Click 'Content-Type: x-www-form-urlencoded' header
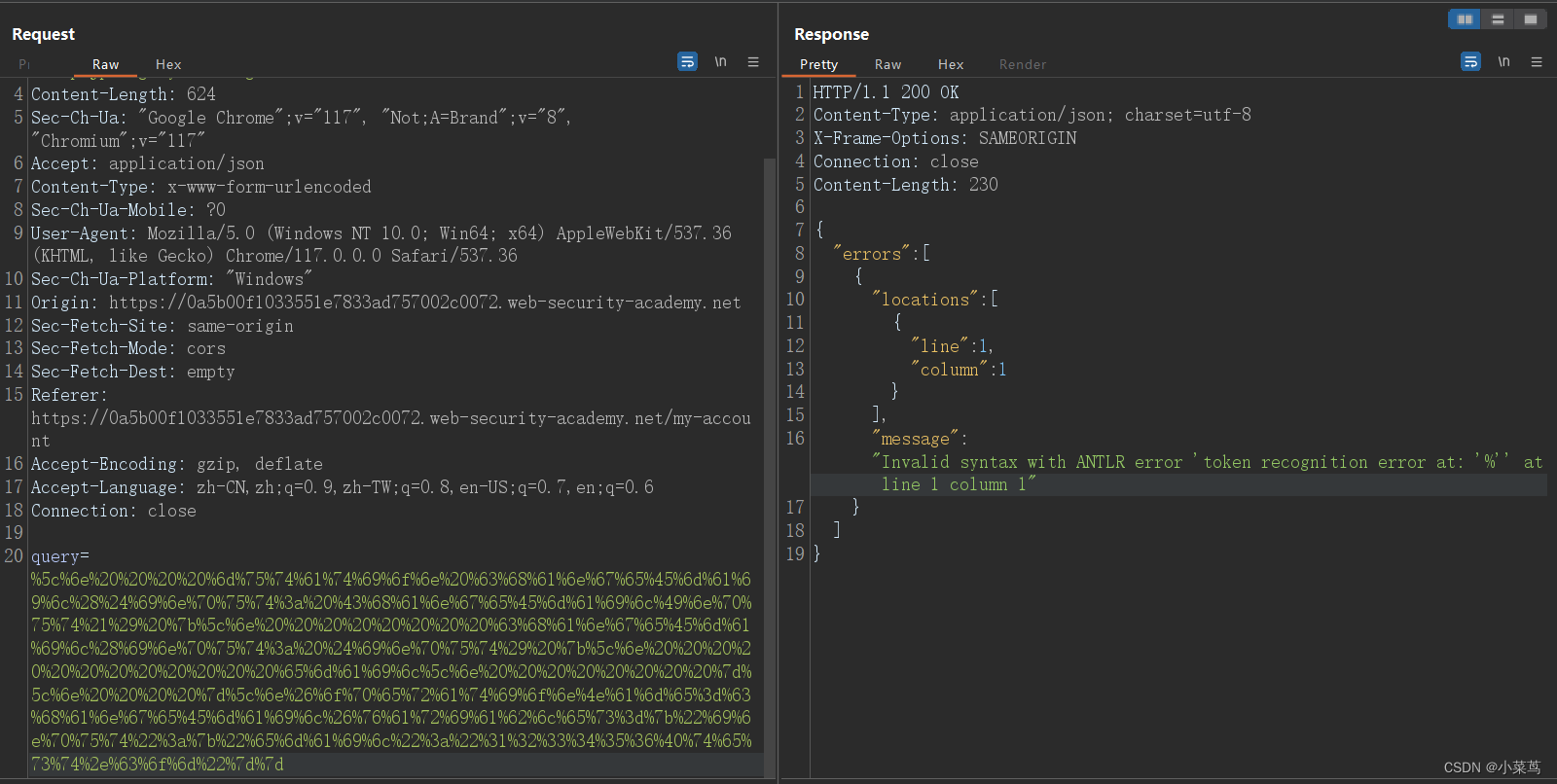This screenshot has height=784, width=1557. tap(201, 187)
